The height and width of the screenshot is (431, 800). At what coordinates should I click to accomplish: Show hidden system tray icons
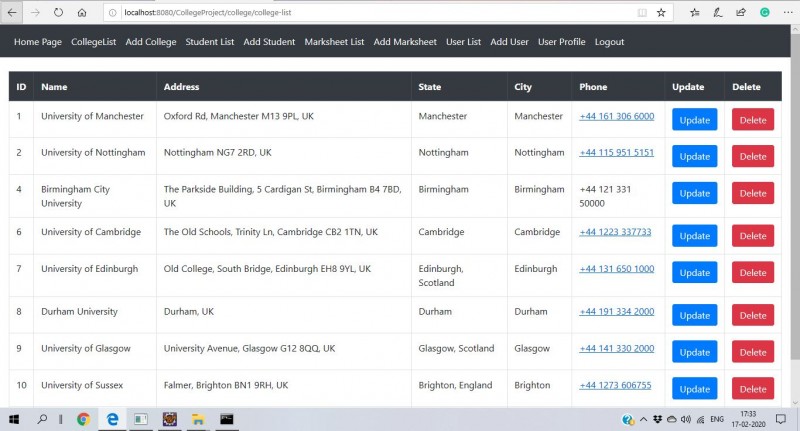643,419
